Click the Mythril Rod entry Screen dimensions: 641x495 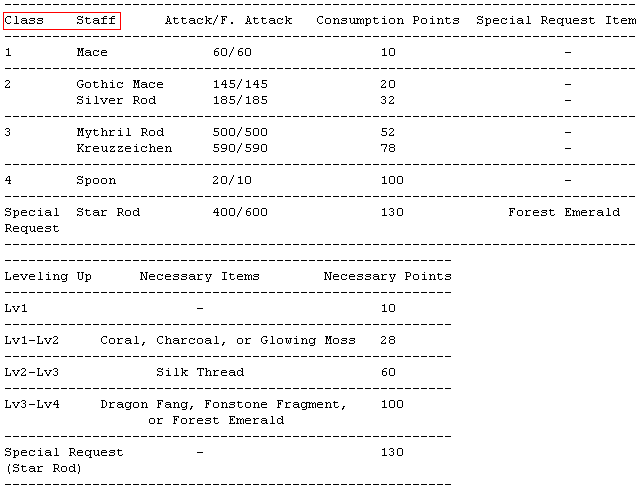tap(120, 132)
